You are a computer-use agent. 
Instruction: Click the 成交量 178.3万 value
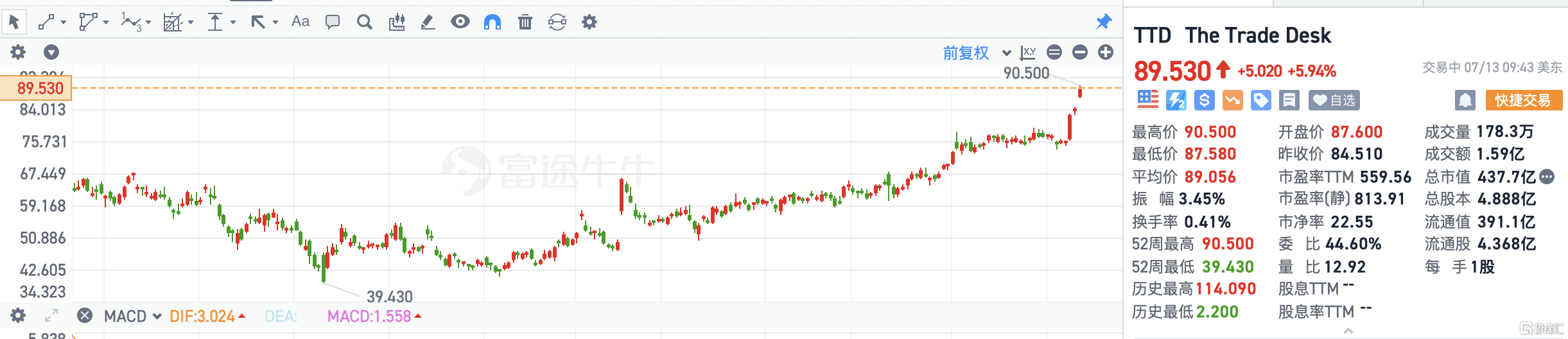pos(1505,132)
